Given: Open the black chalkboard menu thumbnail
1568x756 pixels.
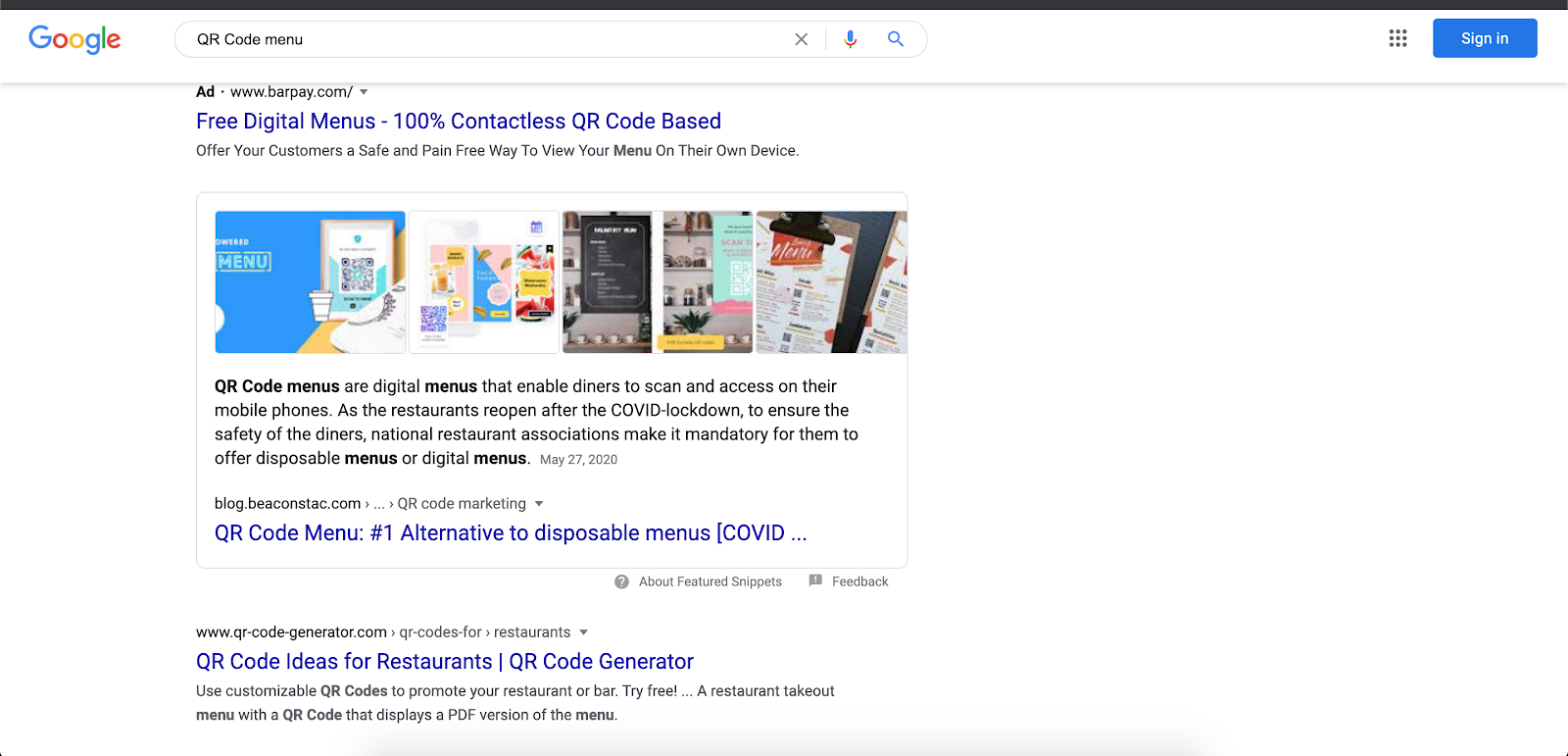Looking at the screenshot, I should click(608, 282).
